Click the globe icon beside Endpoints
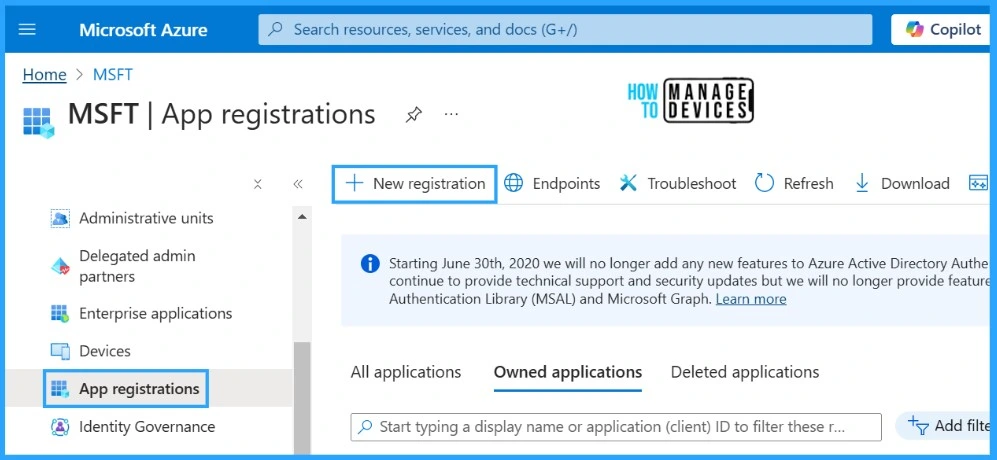Viewport: 997px width, 460px height. point(514,183)
